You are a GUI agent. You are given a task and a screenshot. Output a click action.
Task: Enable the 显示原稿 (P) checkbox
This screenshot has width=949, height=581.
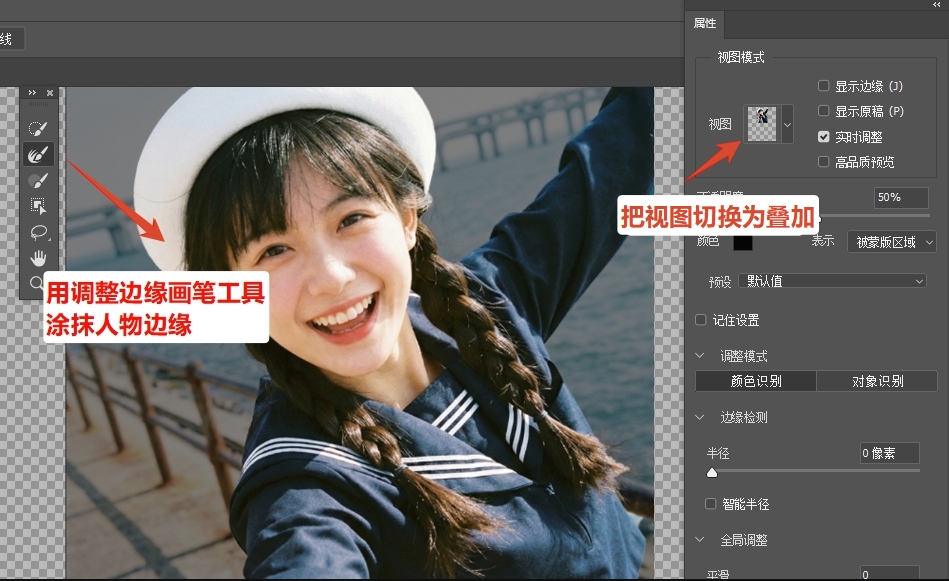823,111
